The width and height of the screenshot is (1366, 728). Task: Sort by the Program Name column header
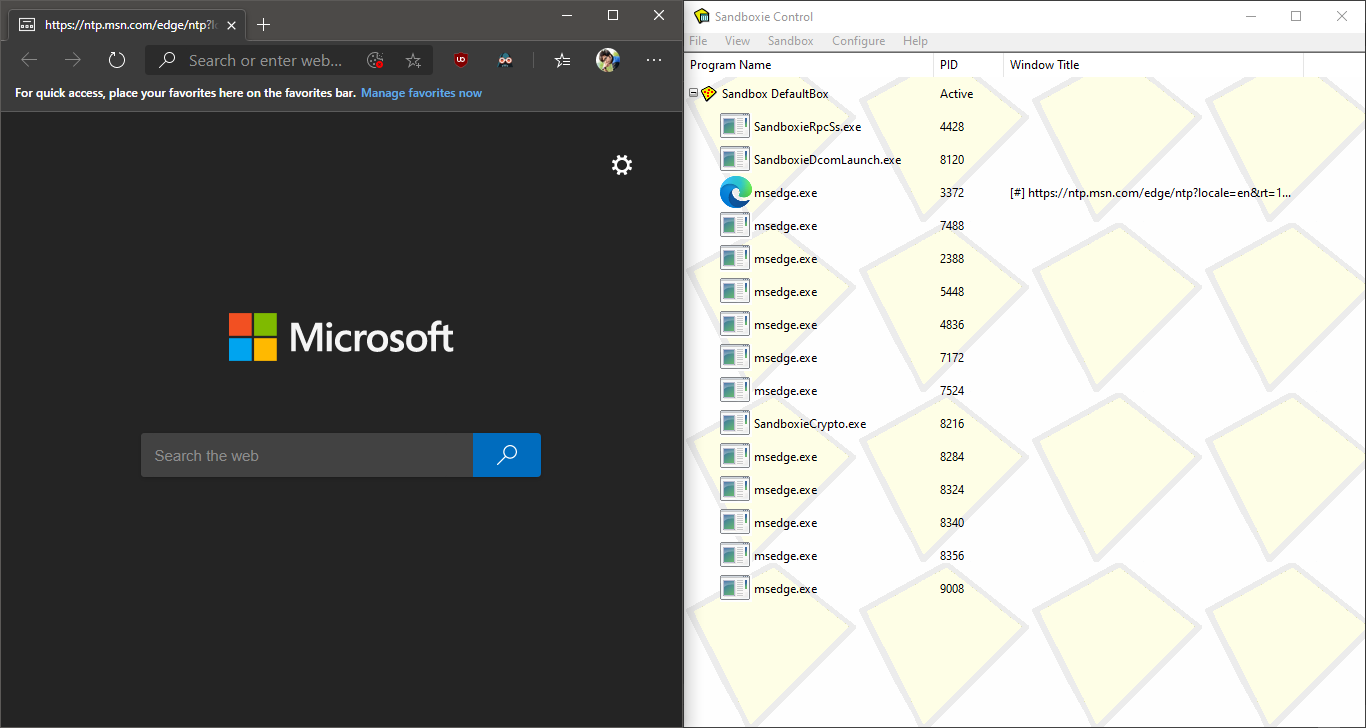[809, 65]
